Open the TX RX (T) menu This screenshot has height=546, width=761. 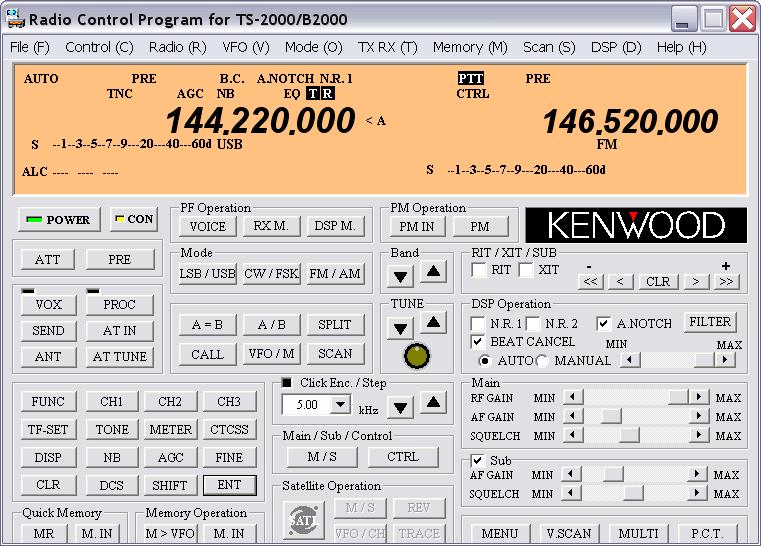tap(387, 47)
